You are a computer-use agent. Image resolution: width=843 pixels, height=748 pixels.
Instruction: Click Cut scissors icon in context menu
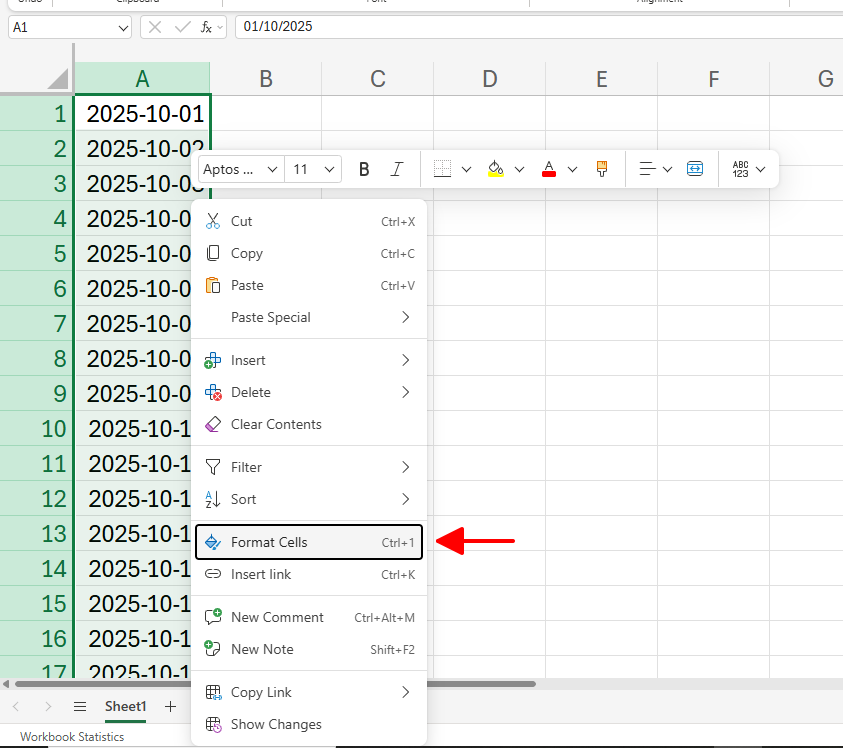[x=213, y=221]
